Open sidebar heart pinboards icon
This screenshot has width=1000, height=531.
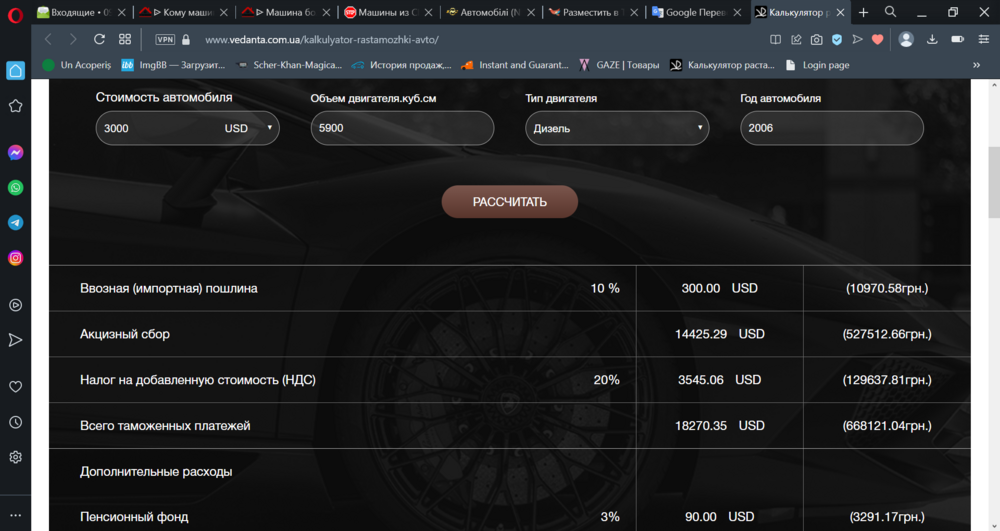click(x=15, y=386)
